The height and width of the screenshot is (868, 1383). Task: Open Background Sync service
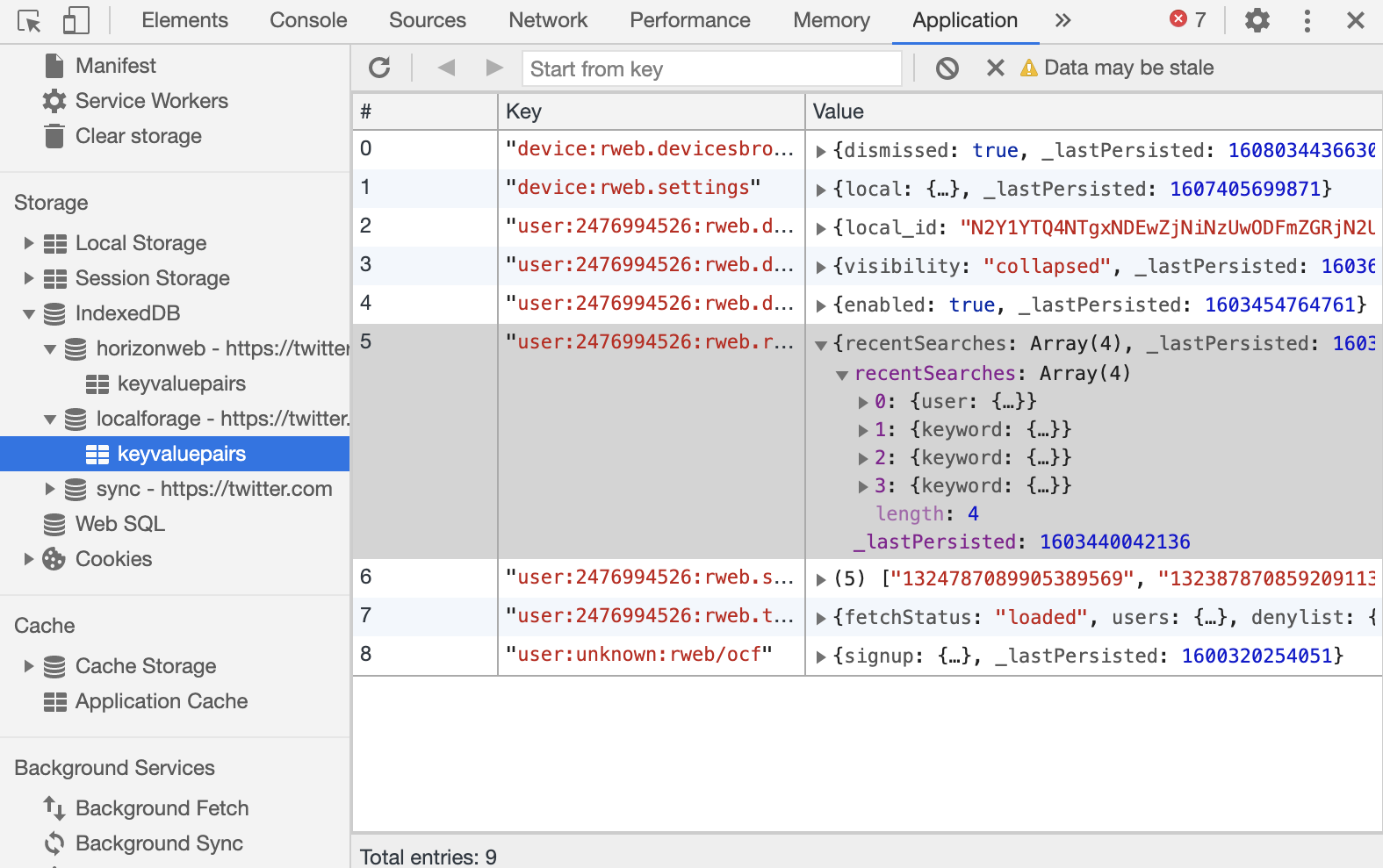point(159,843)
